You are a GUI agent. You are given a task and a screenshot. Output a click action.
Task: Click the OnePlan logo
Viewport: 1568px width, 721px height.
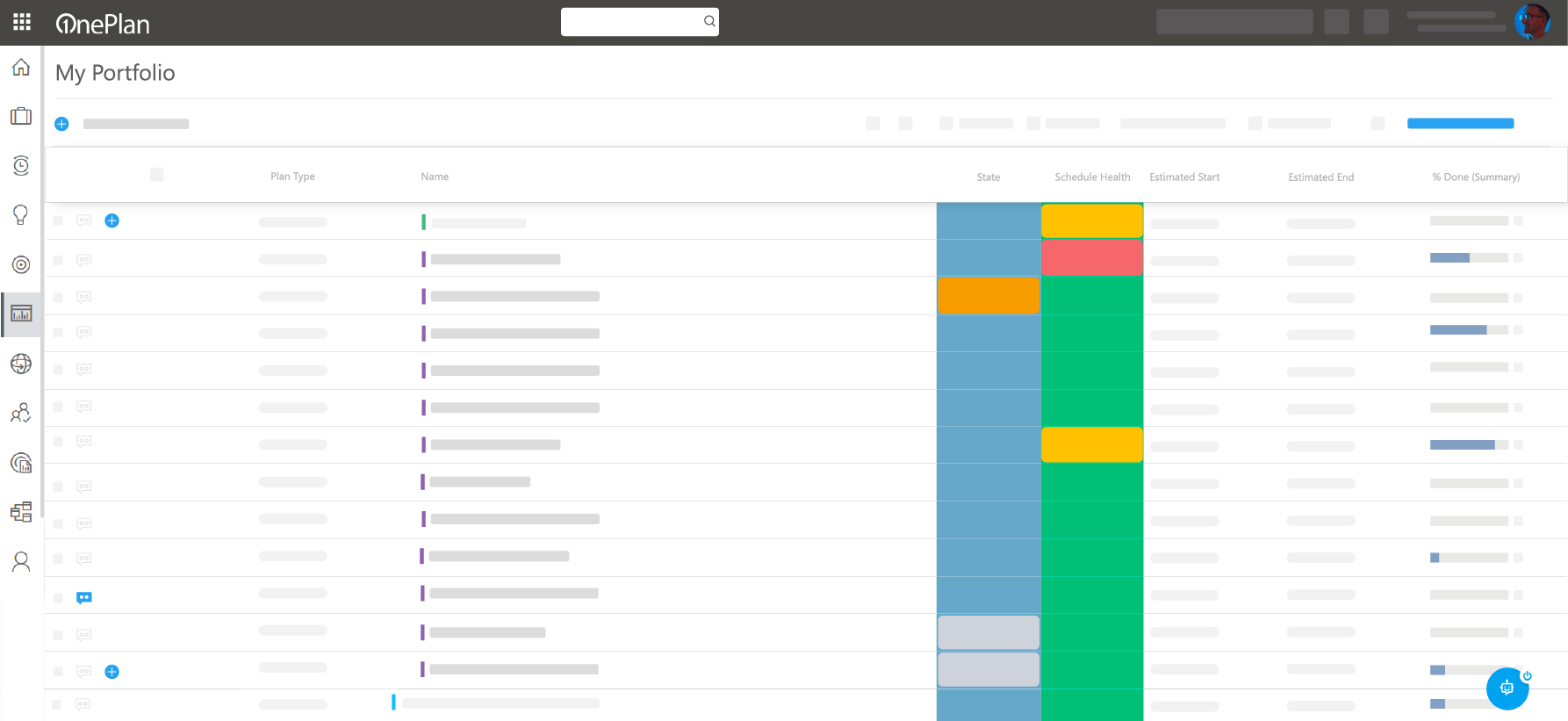pos(103,24)
